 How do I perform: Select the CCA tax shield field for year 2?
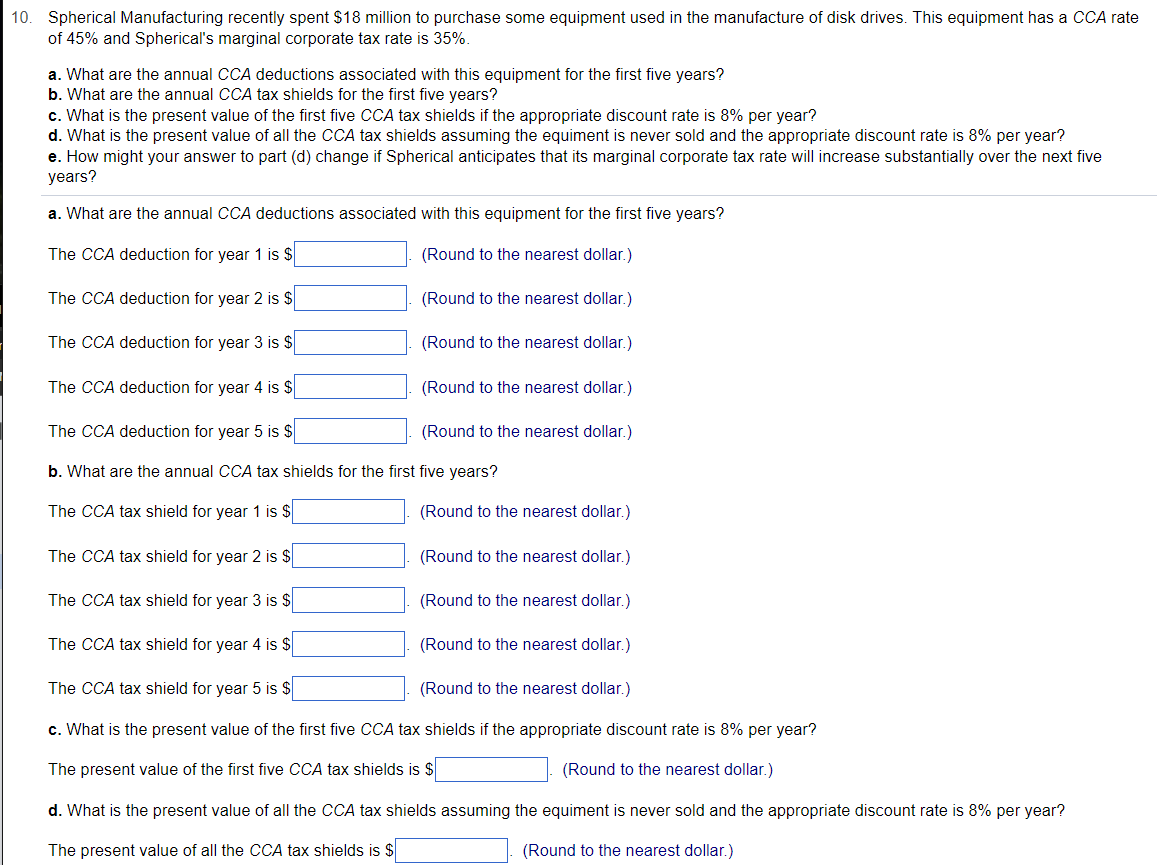(x=348, y=555)
